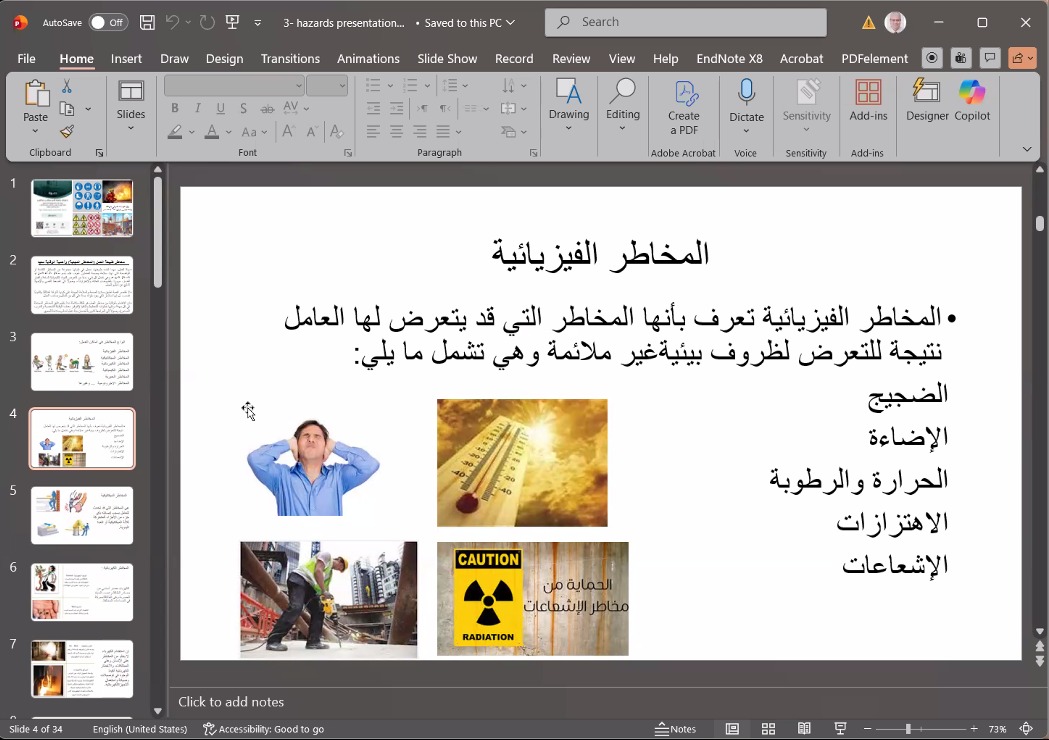Open the Transitions tab

click(x=290, y=59)
